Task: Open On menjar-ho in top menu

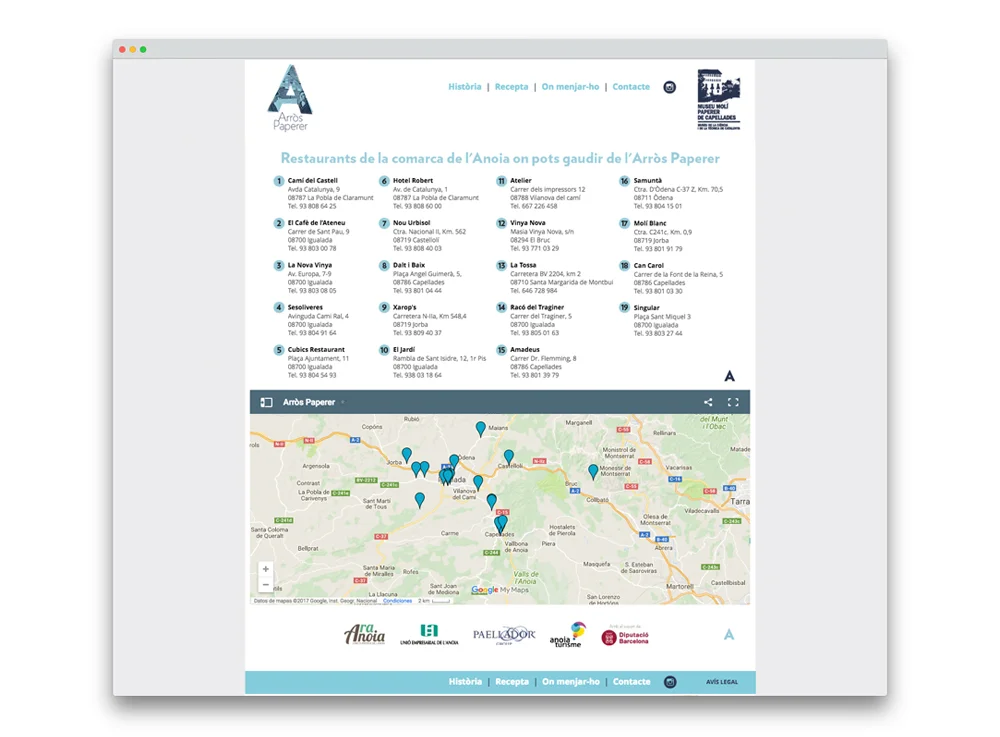Action: point(570,87)
